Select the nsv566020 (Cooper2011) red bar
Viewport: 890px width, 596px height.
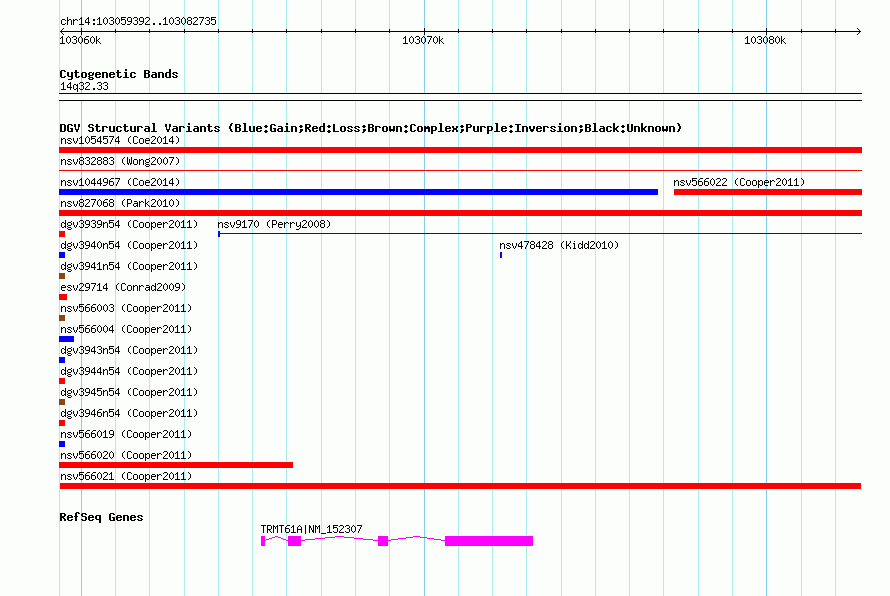pyautogui.click(x=176, y=465)
